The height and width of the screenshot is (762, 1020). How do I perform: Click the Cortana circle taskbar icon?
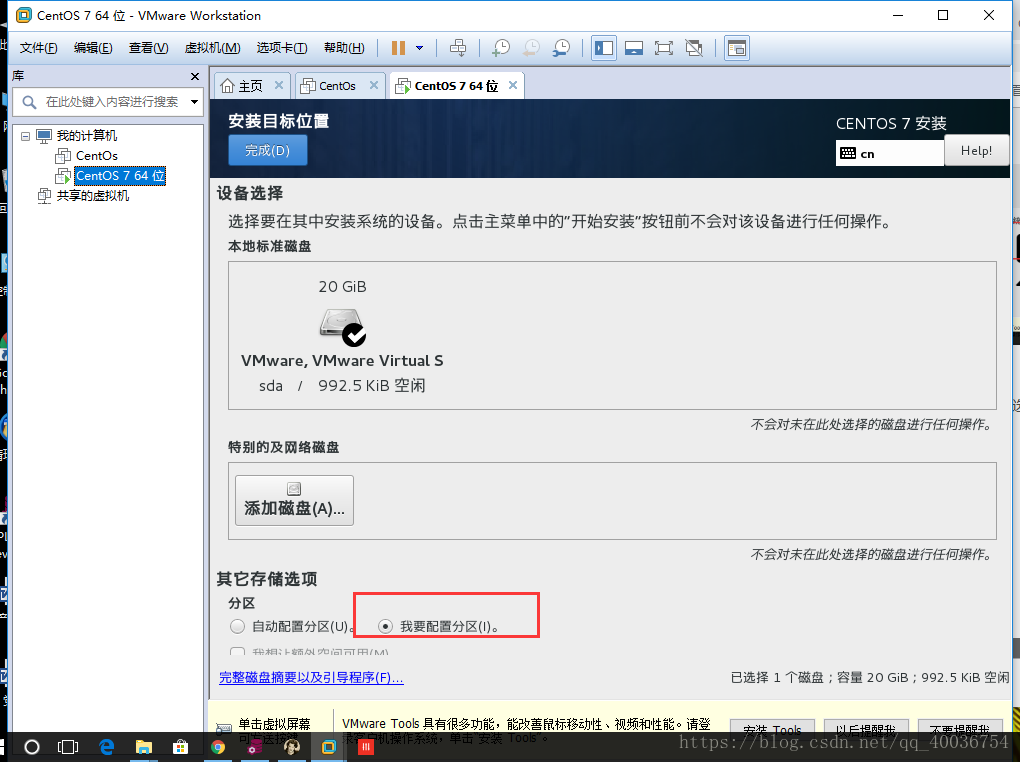(x=31, y=747)
